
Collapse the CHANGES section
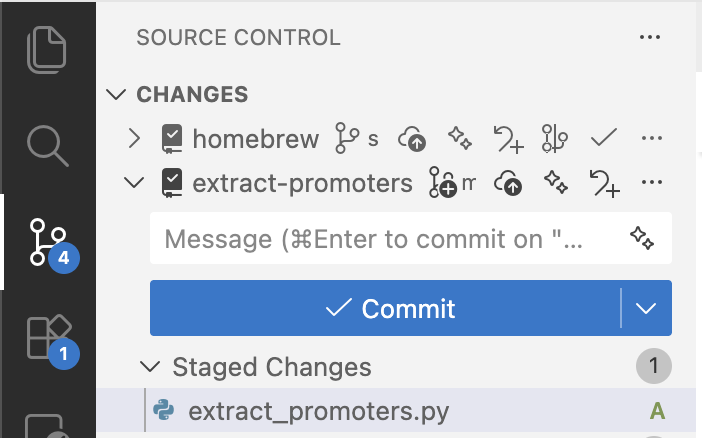tap(118, 95)
